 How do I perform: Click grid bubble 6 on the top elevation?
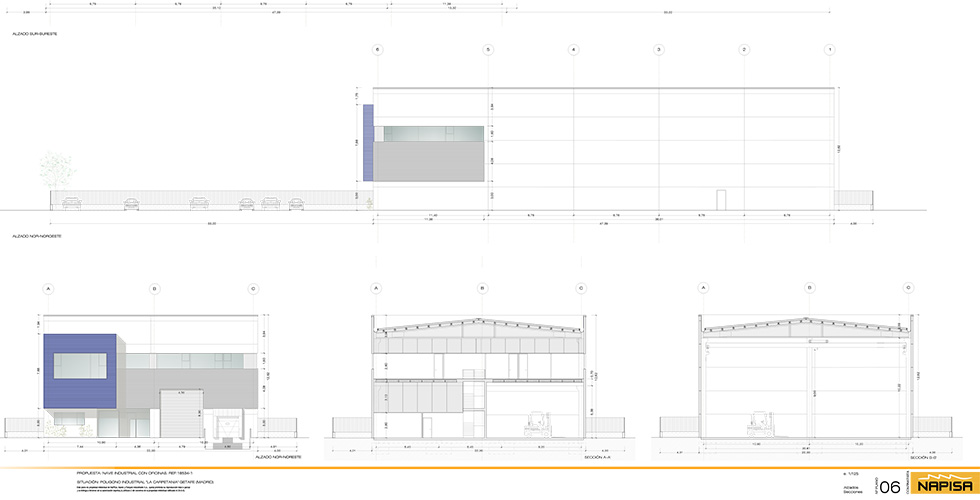click(x=377, y=49)
